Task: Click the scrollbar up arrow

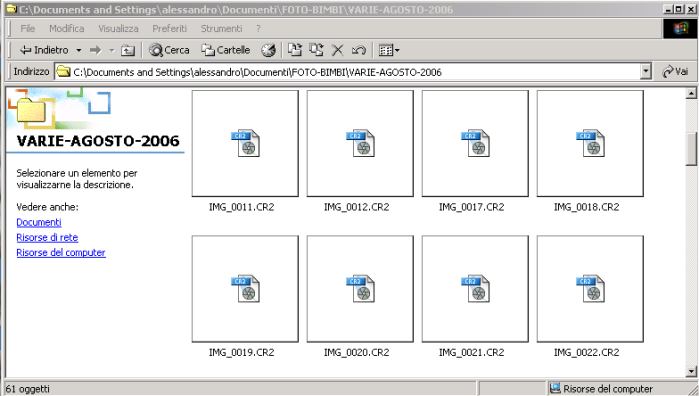Action: (691, 93)
